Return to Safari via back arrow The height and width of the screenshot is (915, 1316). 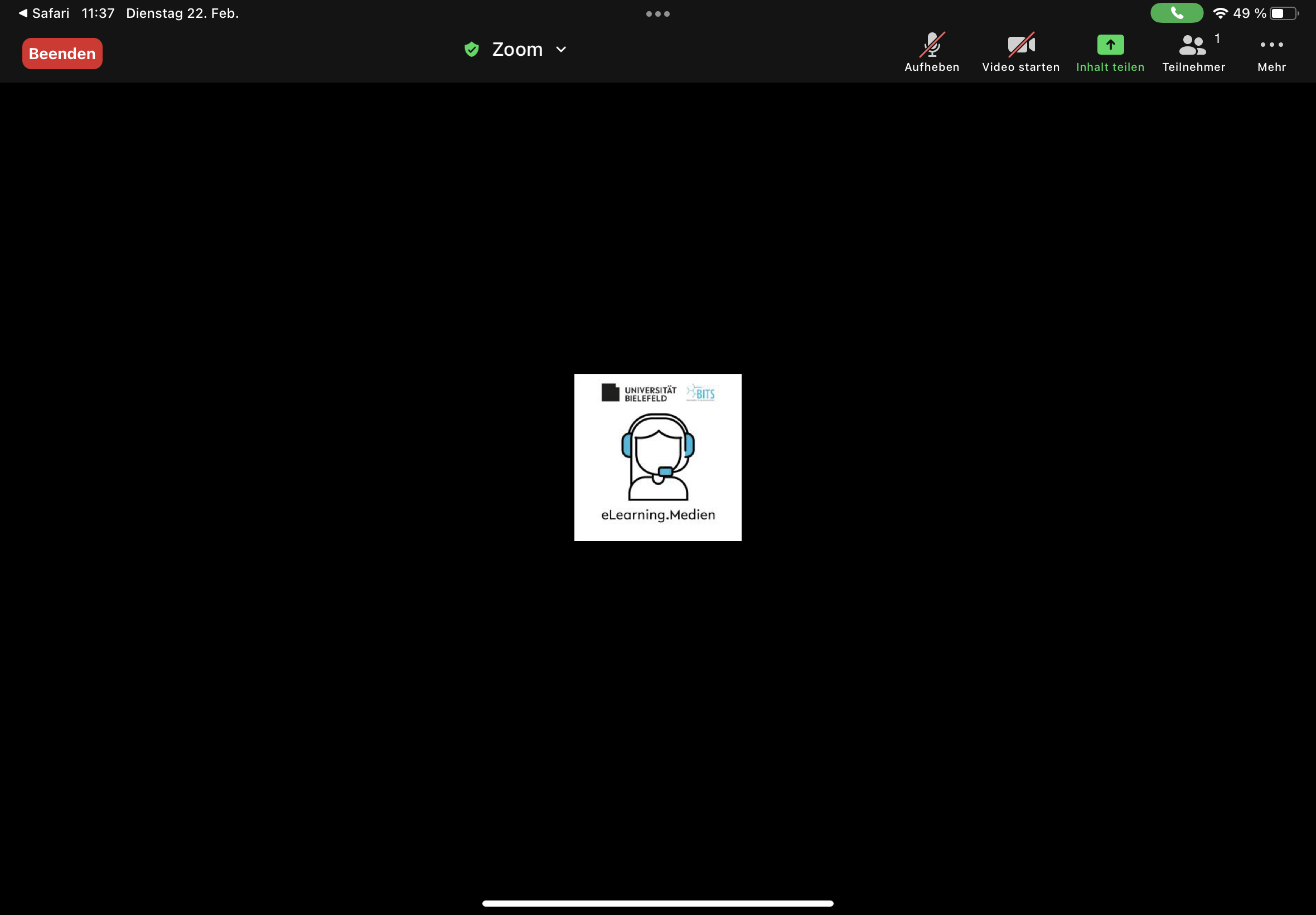[43, 13]
